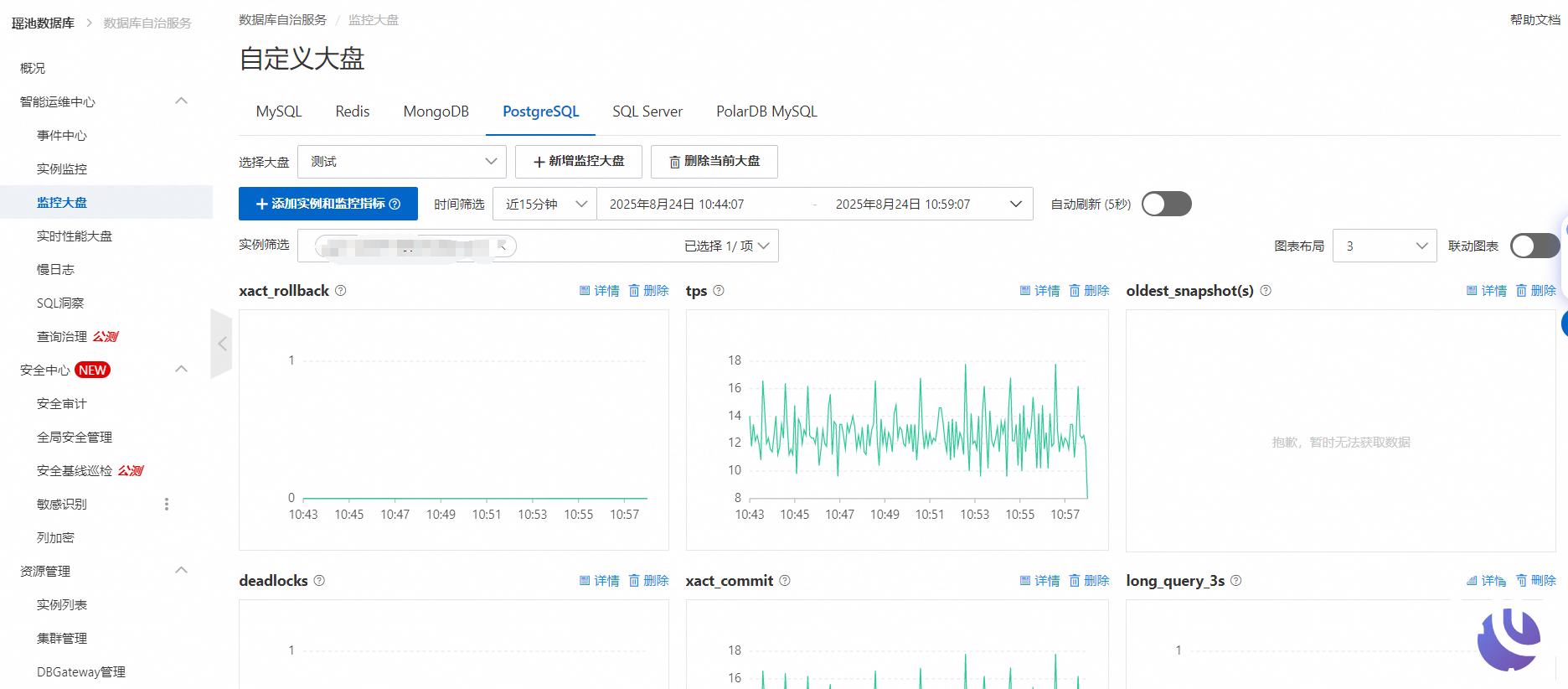Collapse the 资源管理 menu group

[x=181, y=571]
